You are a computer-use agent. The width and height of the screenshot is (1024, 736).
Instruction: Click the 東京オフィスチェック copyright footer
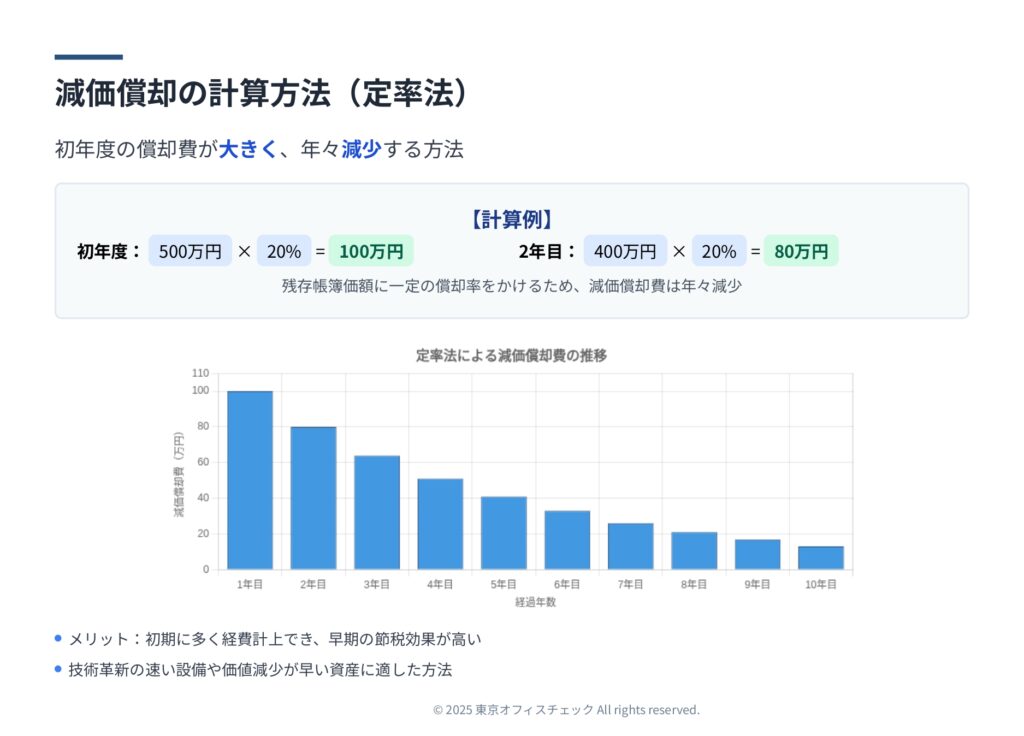pyautogui.click(x=566, y=710)
